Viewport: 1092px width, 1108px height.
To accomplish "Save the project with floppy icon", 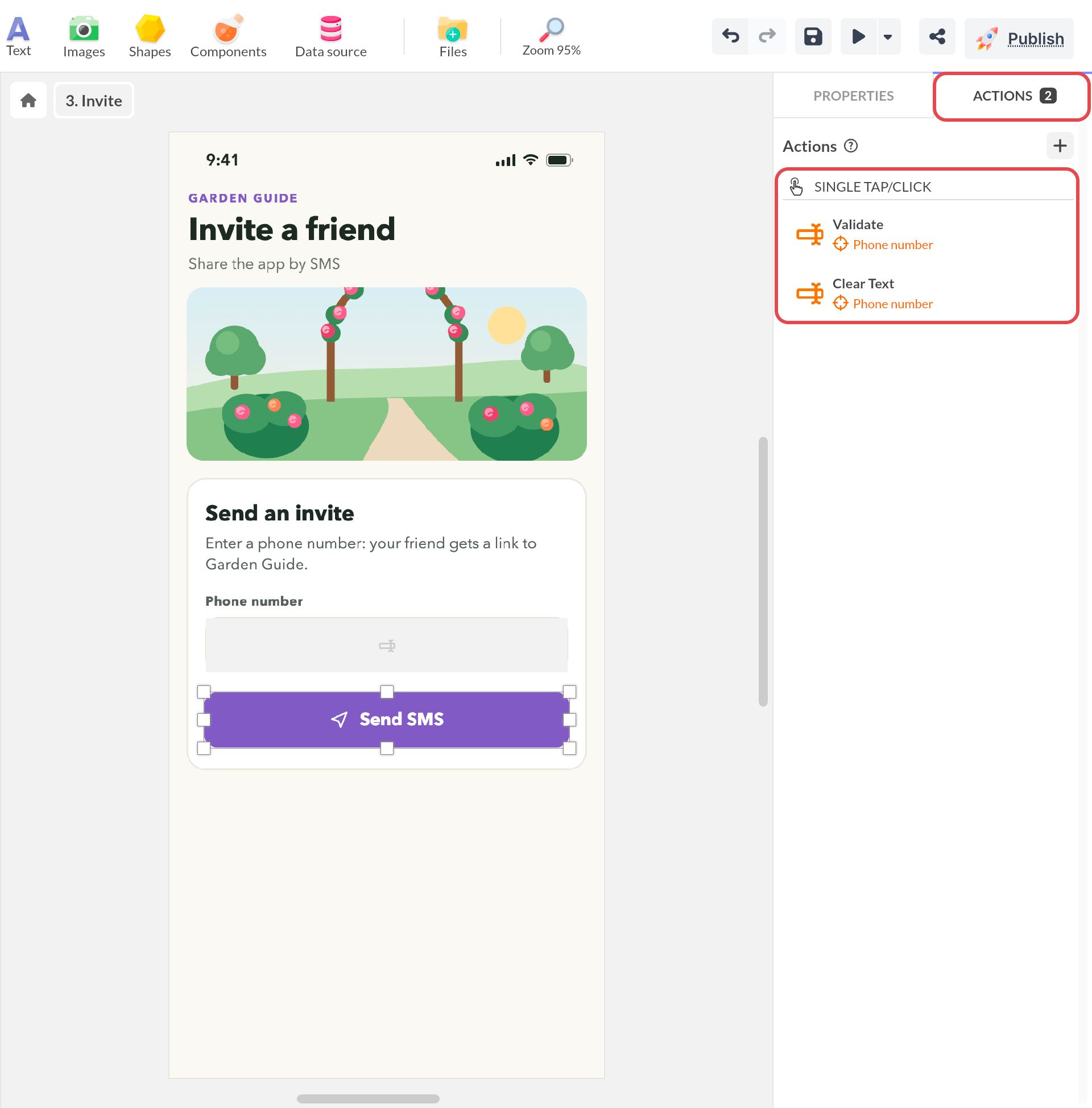I will (x=813, y=37).
